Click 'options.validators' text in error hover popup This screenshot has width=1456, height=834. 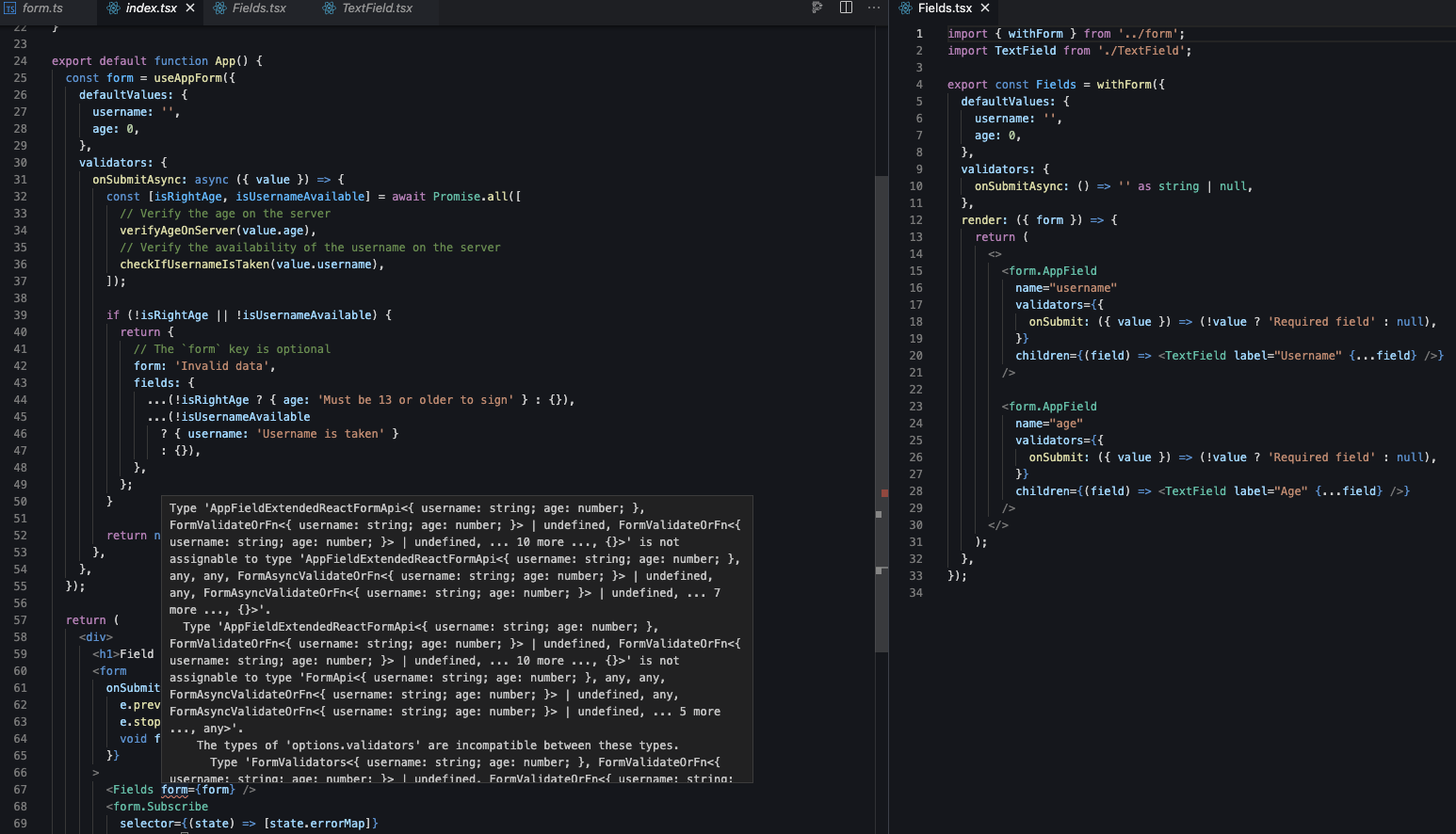click(350, 746)
